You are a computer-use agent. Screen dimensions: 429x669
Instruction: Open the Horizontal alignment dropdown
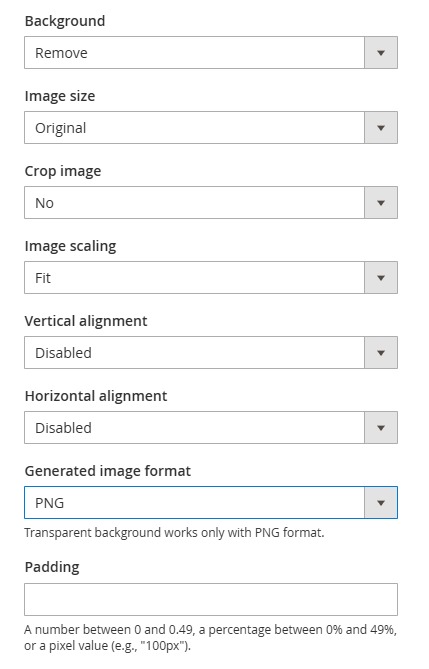pos(210,428)
